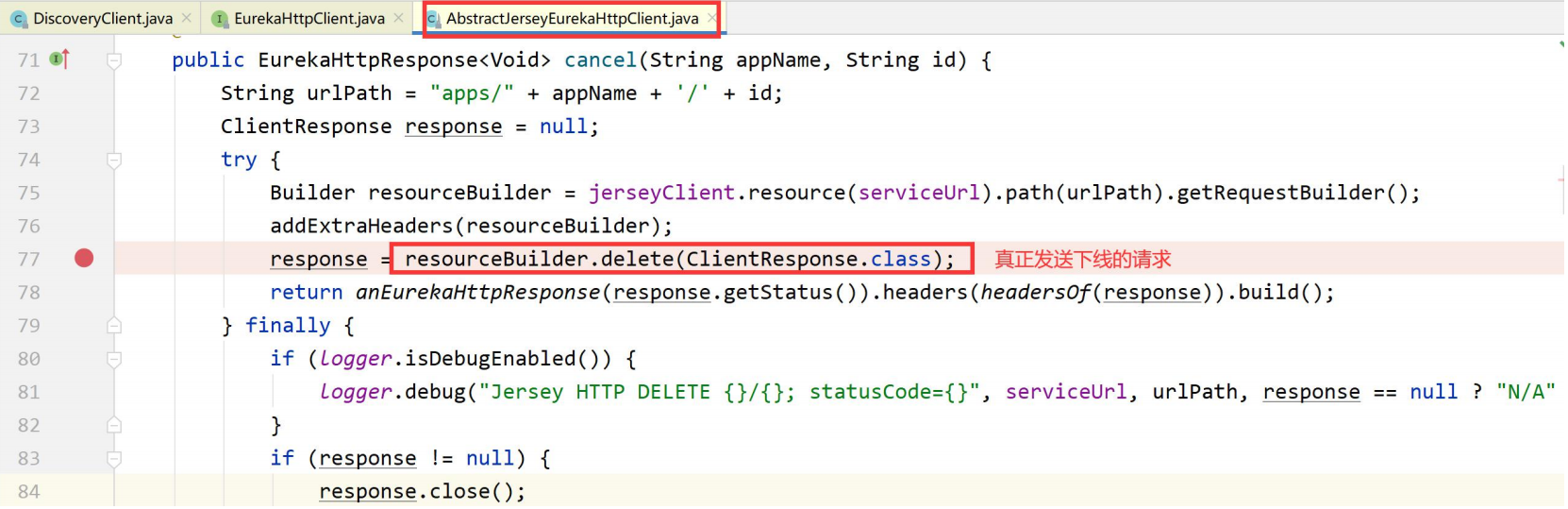Select the AbstractJerseyEurekaHttpClient.java tab
1568x509 pixels.
click(x=573, y=19)
